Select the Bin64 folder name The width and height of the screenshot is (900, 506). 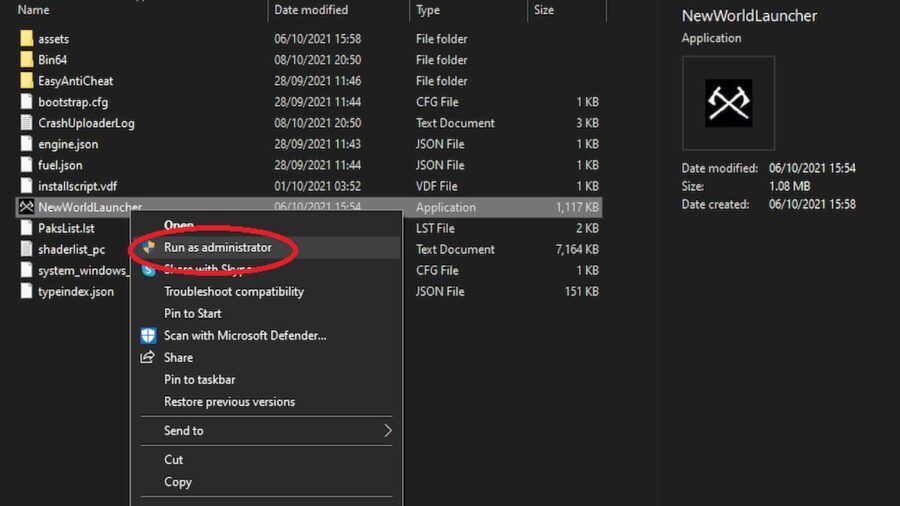pyautogui.click(x=52, y=60)
